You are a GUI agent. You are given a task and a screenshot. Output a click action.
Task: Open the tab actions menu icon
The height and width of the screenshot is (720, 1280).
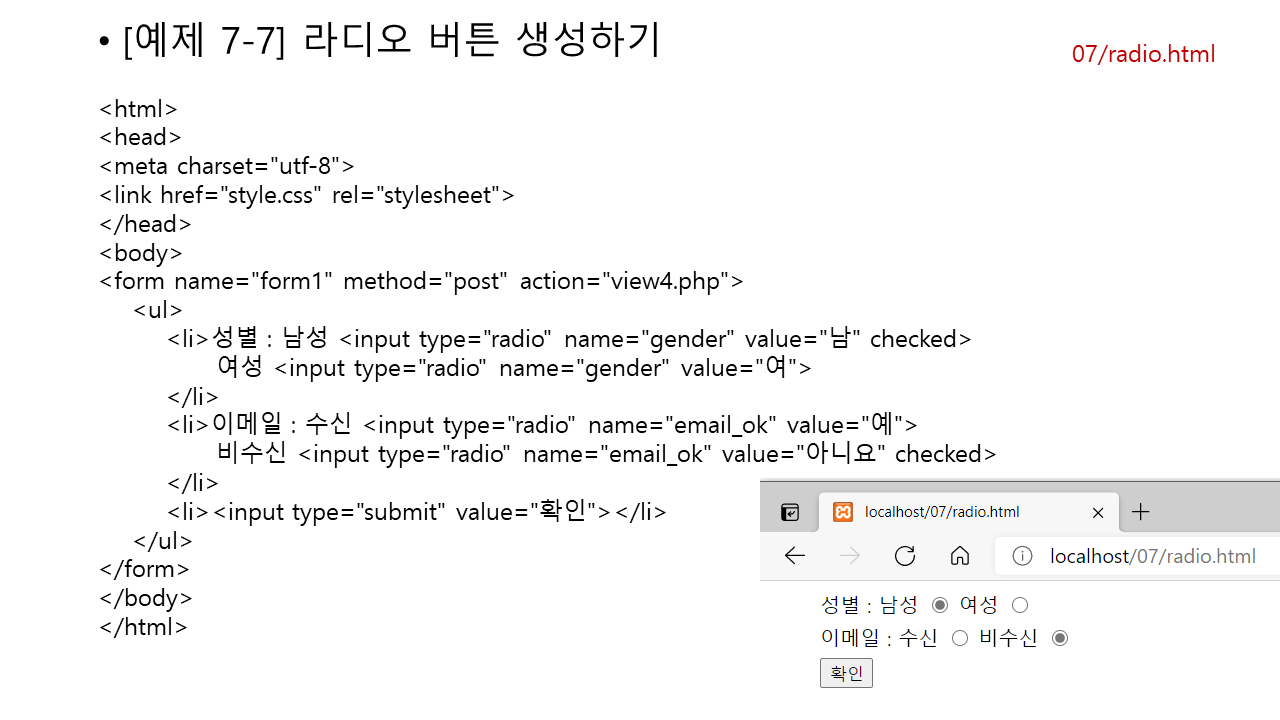point(790,512)
